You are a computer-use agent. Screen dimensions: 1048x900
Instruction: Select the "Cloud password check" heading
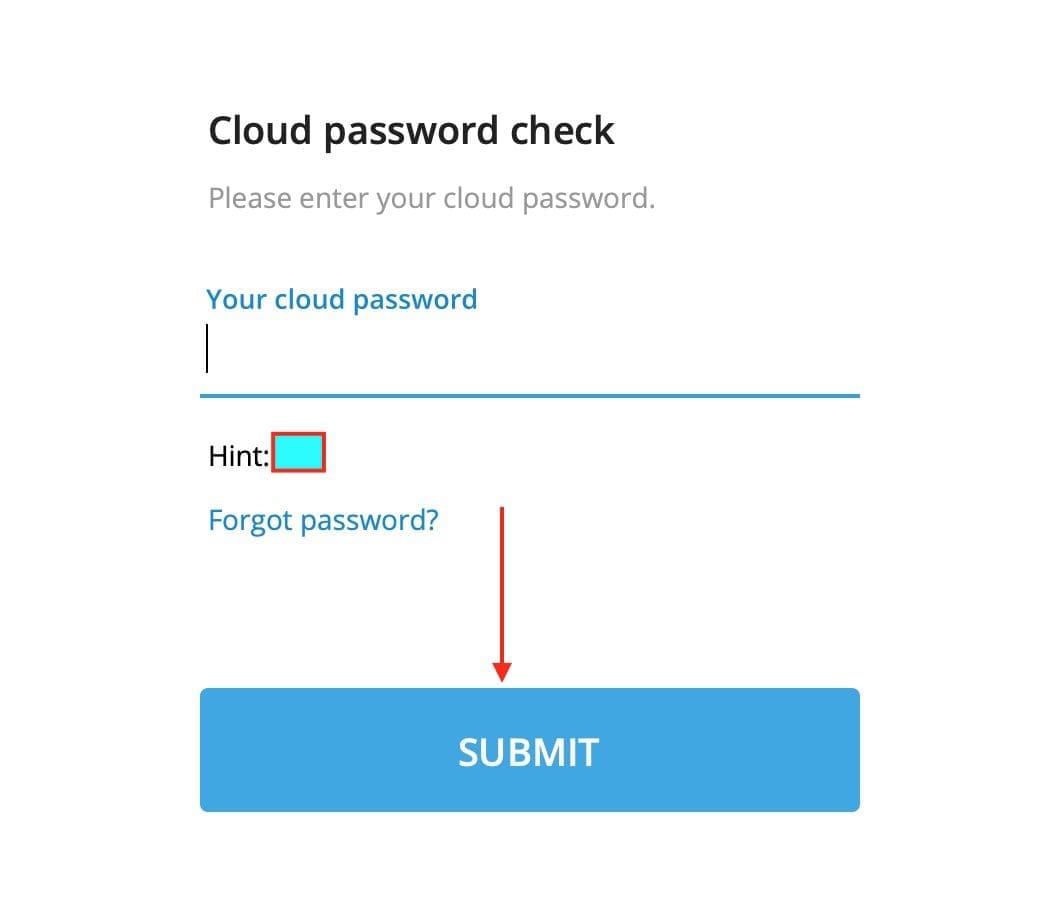point(411,131)
